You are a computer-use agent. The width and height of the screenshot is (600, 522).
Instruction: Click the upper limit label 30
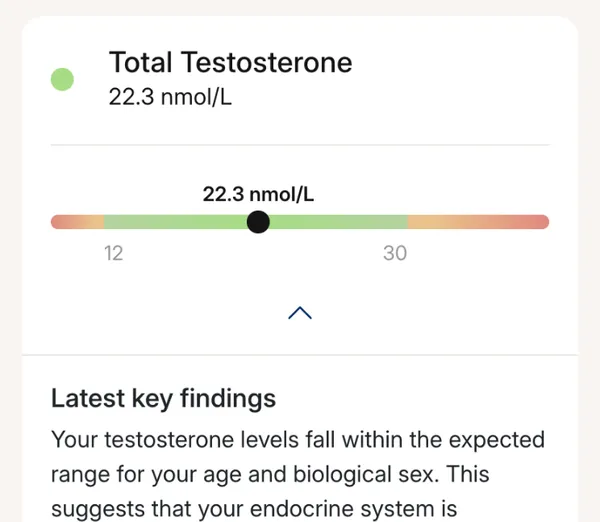[x=395, y=253]
